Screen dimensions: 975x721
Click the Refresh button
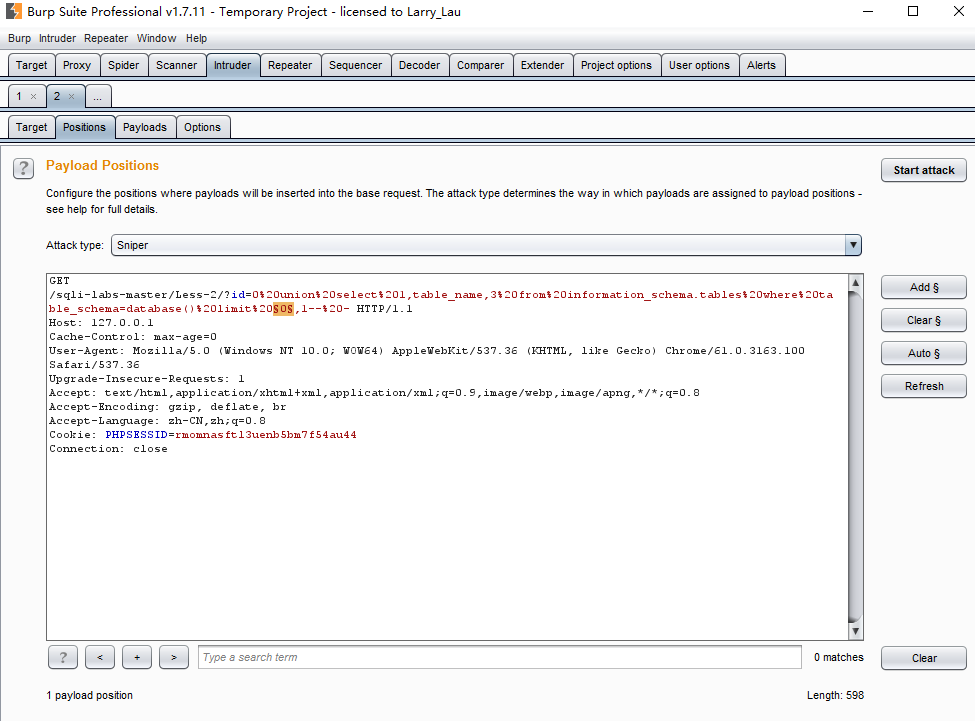point(924,386)
